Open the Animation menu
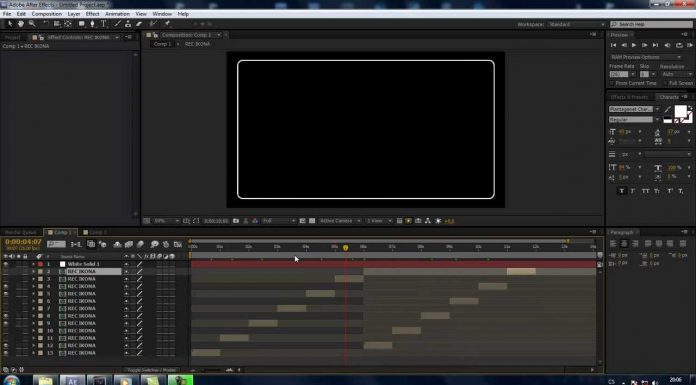Viewport: 696px width, 385px height. pyautogui.click(x=117, y=14)
